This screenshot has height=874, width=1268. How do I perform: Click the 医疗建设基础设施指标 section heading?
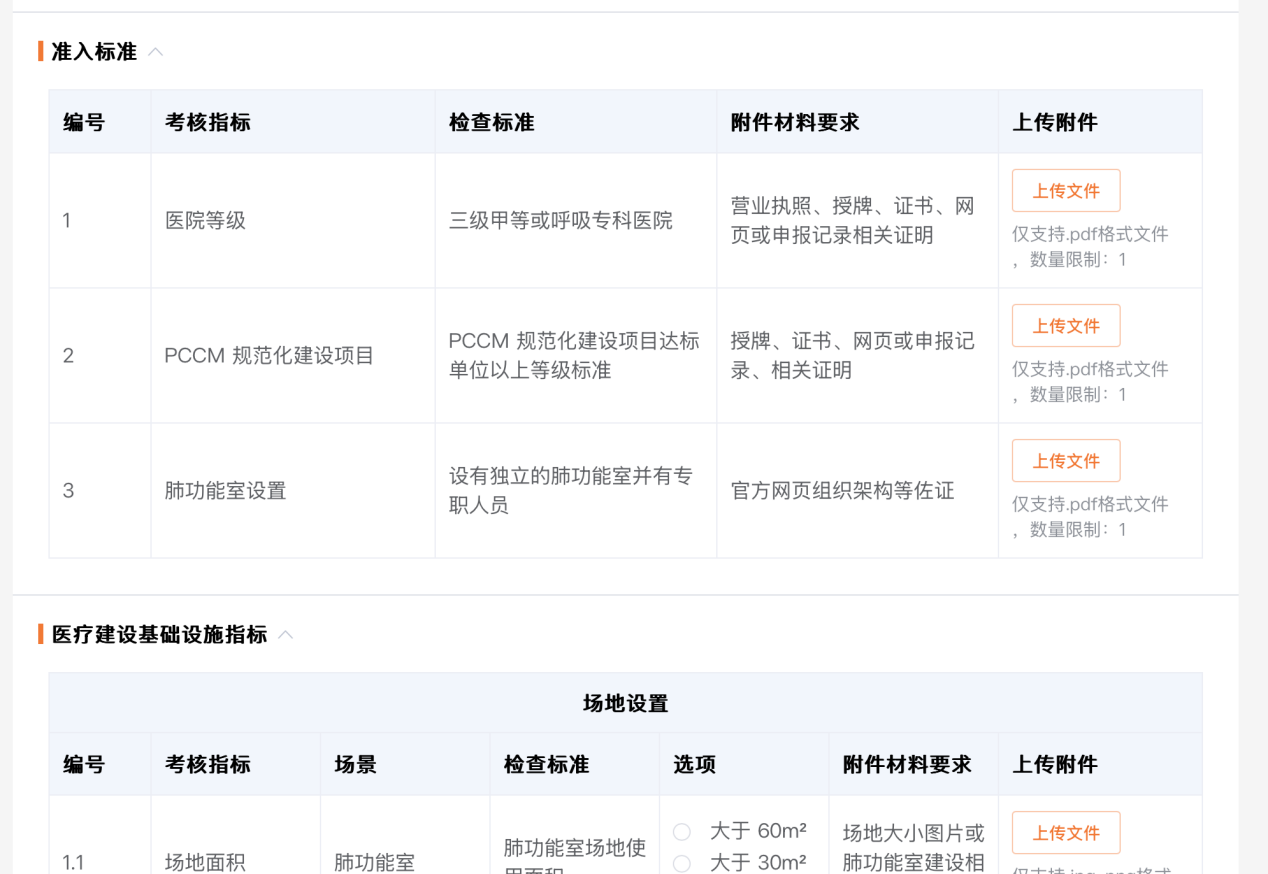pos(159,635)
